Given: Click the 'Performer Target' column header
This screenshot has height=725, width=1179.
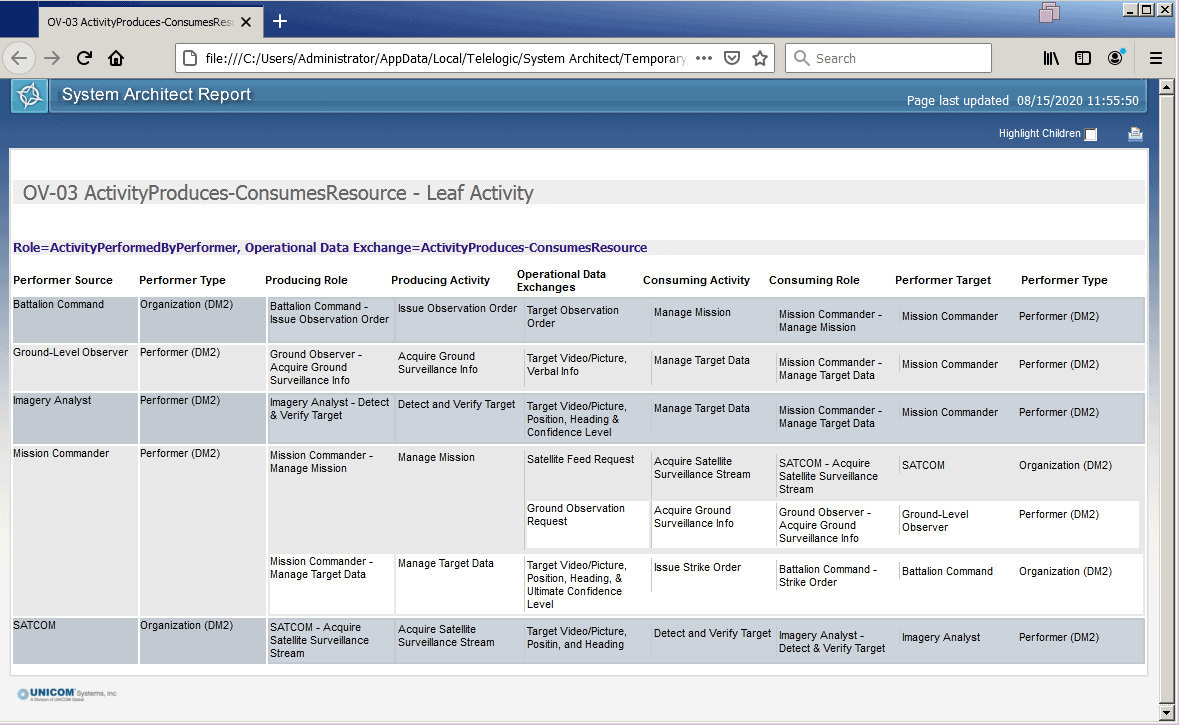Looking at the screenshot, I should (x=943, y=280).
